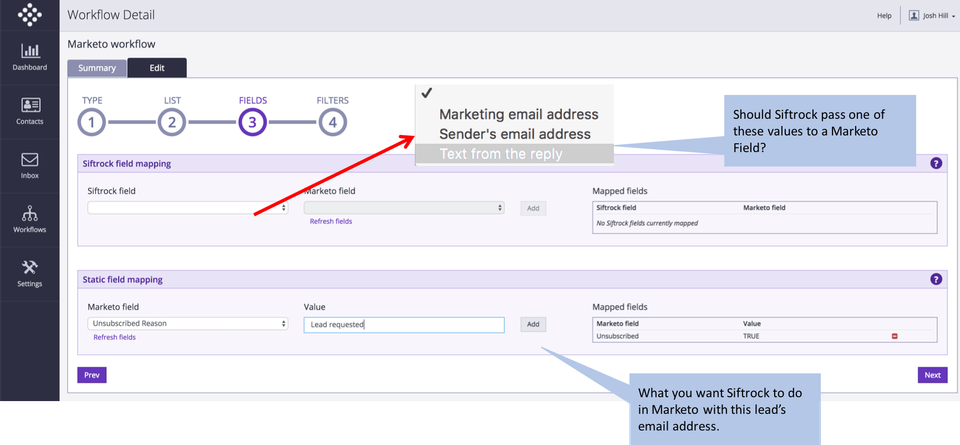Image resolution: width=960 pixels, height=445 pixels.
Task: Click the Siftrock logo icon
Action: pyautogui.click(x=29, y=15)
